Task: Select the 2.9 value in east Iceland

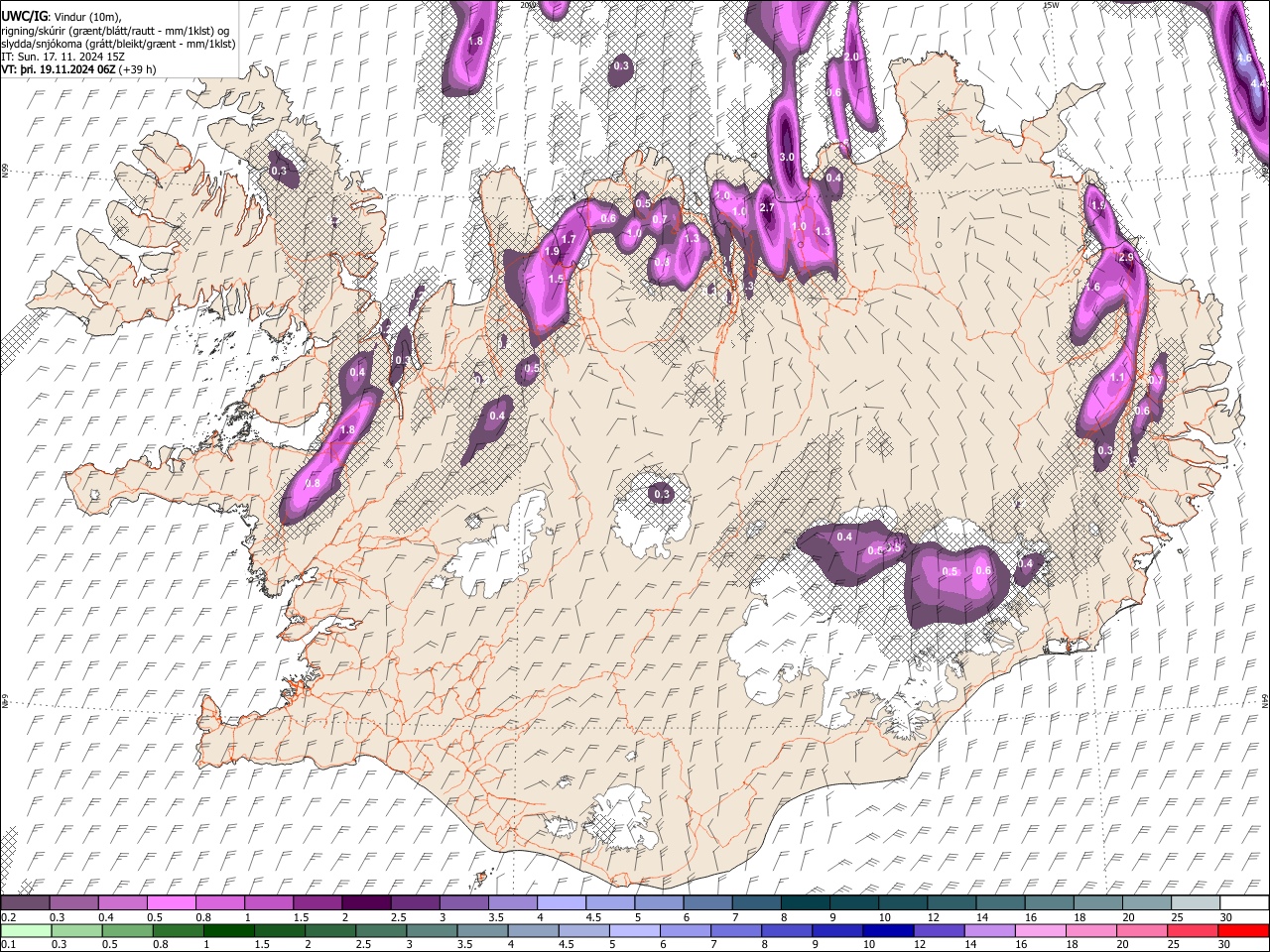Action: [1125, 257]
